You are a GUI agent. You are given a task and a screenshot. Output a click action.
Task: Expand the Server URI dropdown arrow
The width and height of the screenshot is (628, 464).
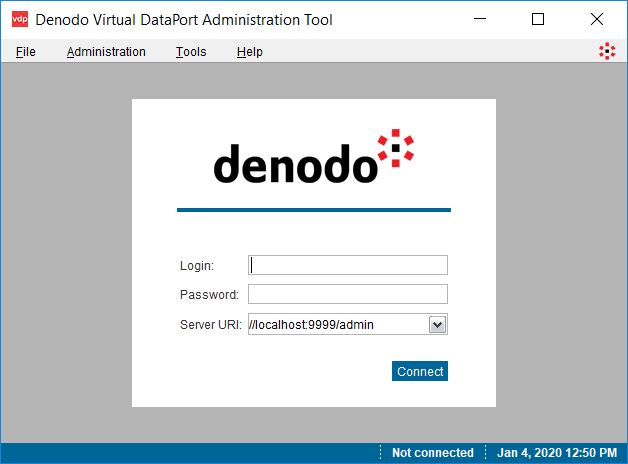pyautogui.click(x=437, y=325)
